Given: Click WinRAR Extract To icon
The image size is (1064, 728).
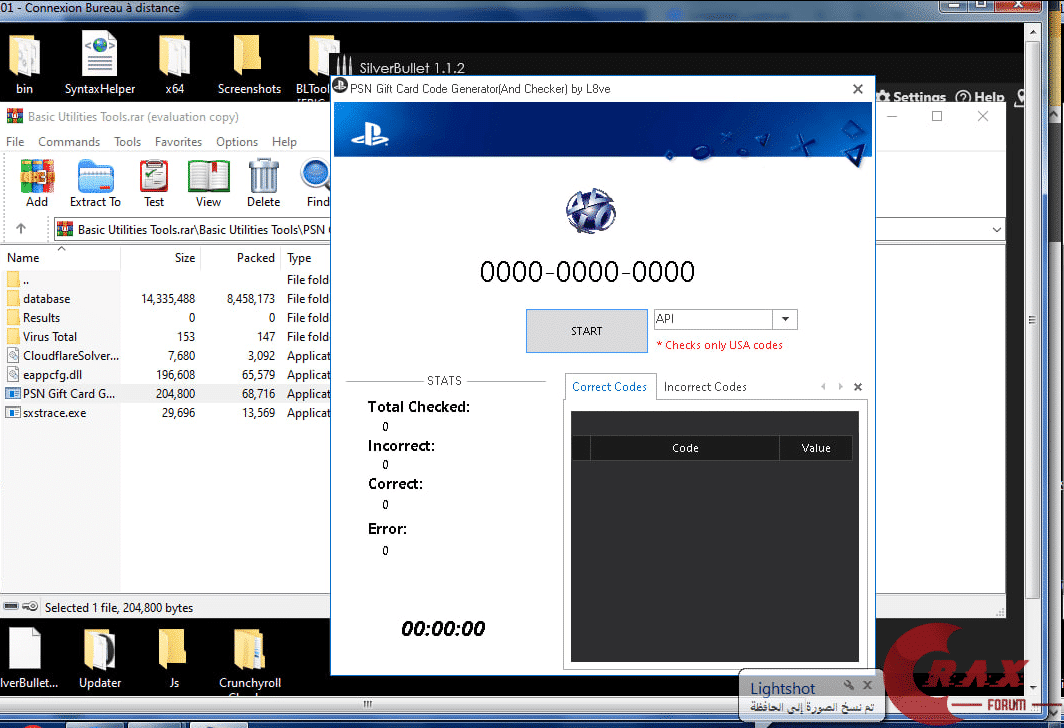Looking at the screenshot, I should (x=95, y=183).
